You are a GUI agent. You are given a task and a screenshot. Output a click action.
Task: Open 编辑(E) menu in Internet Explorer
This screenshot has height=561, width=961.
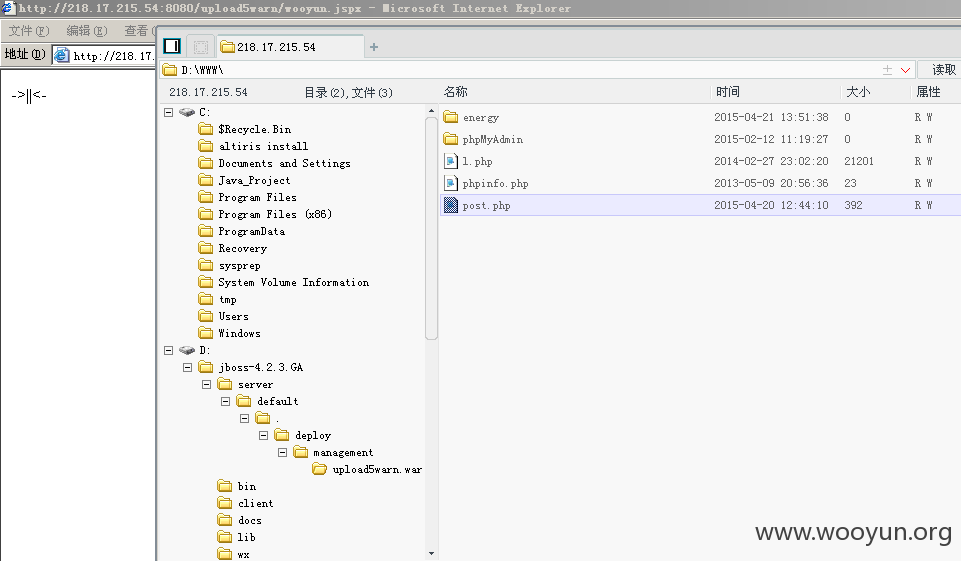(87, 31)
